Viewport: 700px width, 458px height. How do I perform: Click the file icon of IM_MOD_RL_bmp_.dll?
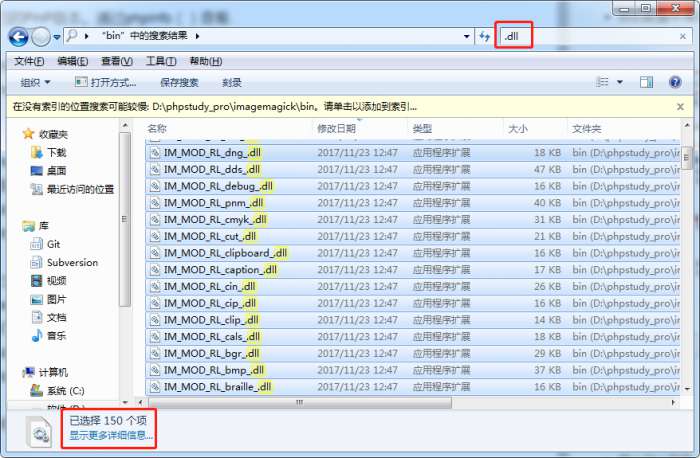point(154,371)
